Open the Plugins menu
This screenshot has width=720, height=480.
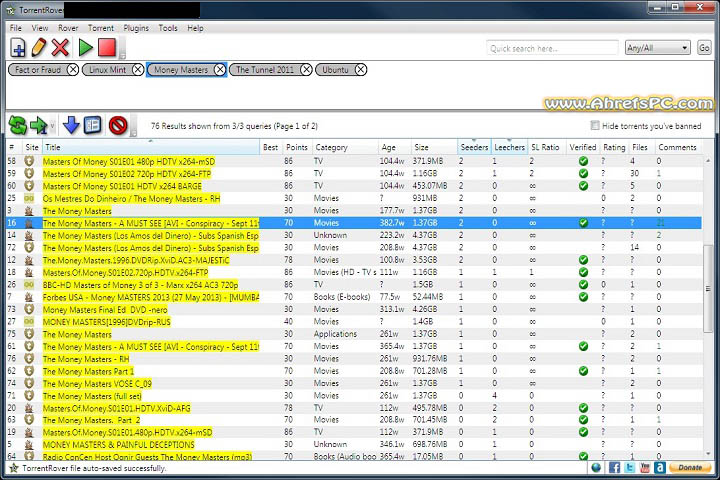click(136, 28)
